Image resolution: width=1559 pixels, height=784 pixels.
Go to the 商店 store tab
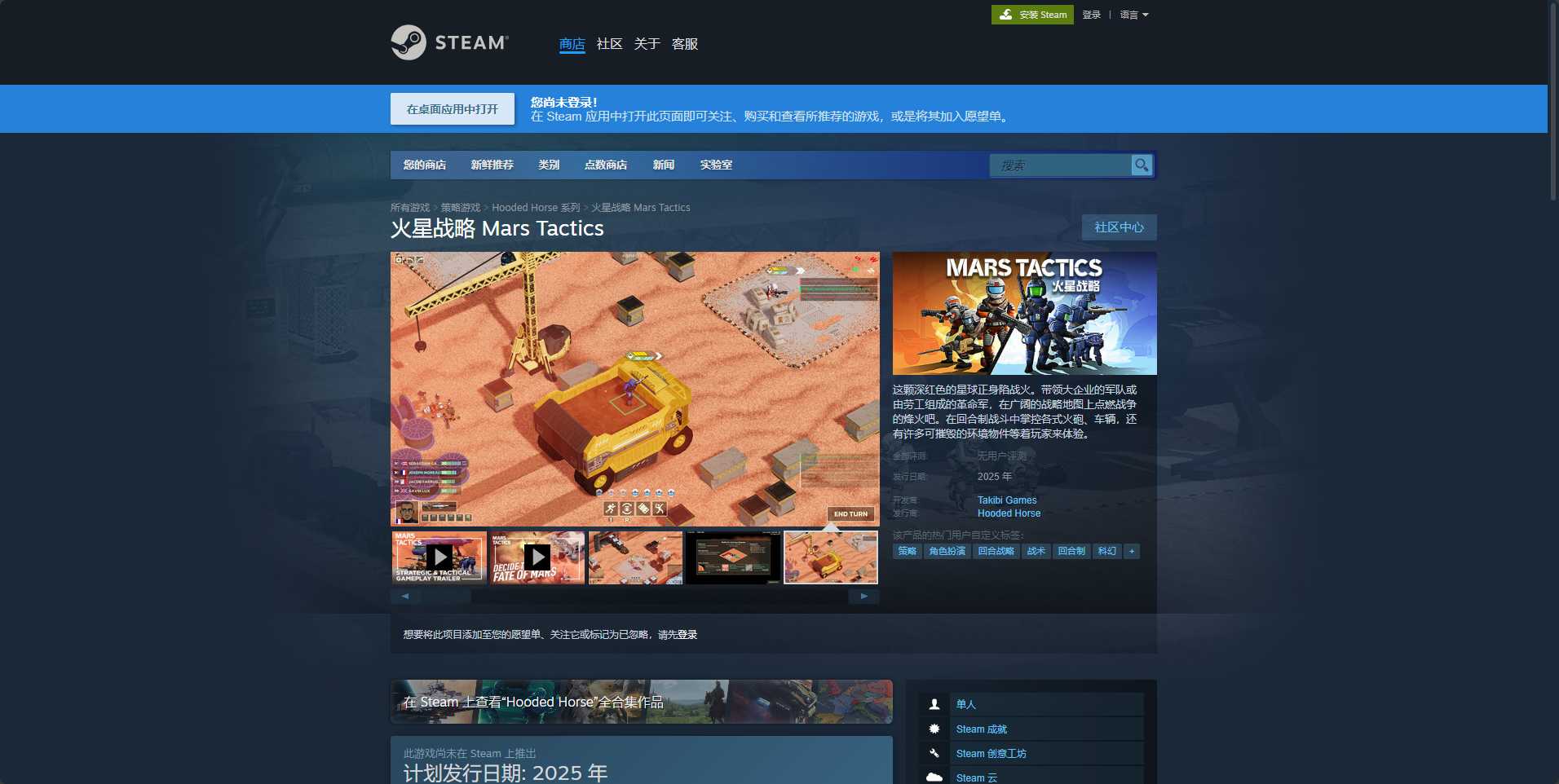click(572, 44)
